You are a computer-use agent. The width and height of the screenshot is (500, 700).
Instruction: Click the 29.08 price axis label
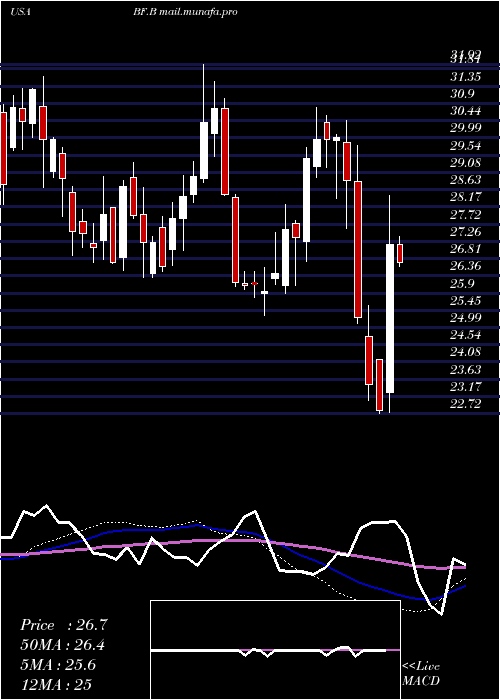[465, 163]
